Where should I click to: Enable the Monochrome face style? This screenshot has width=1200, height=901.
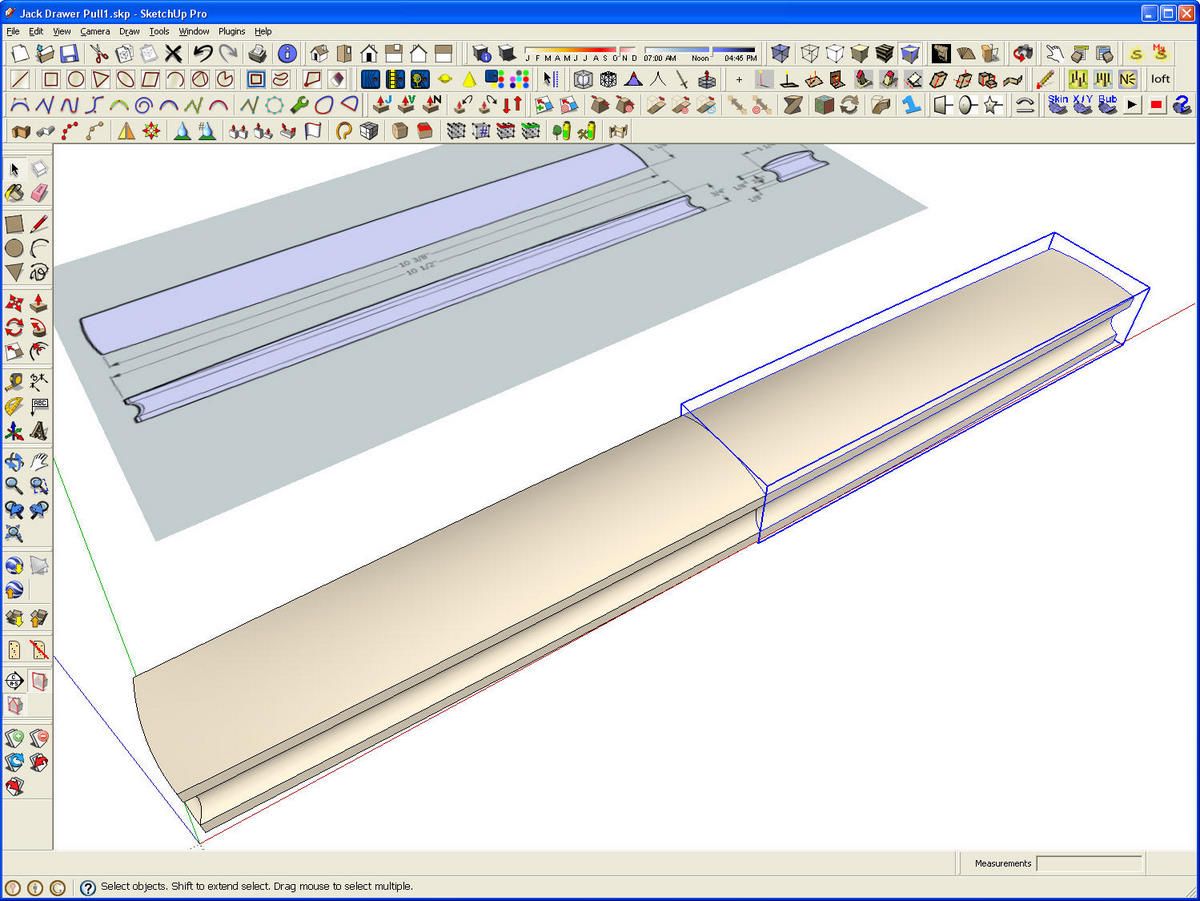910,53
